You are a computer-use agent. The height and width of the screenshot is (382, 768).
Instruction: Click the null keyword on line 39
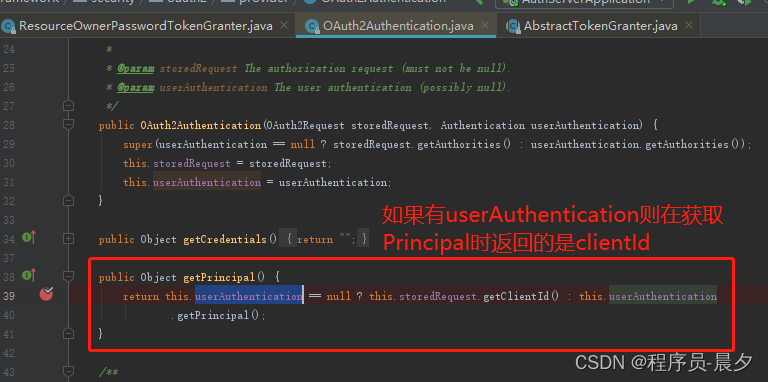click(x=338, y=296)
